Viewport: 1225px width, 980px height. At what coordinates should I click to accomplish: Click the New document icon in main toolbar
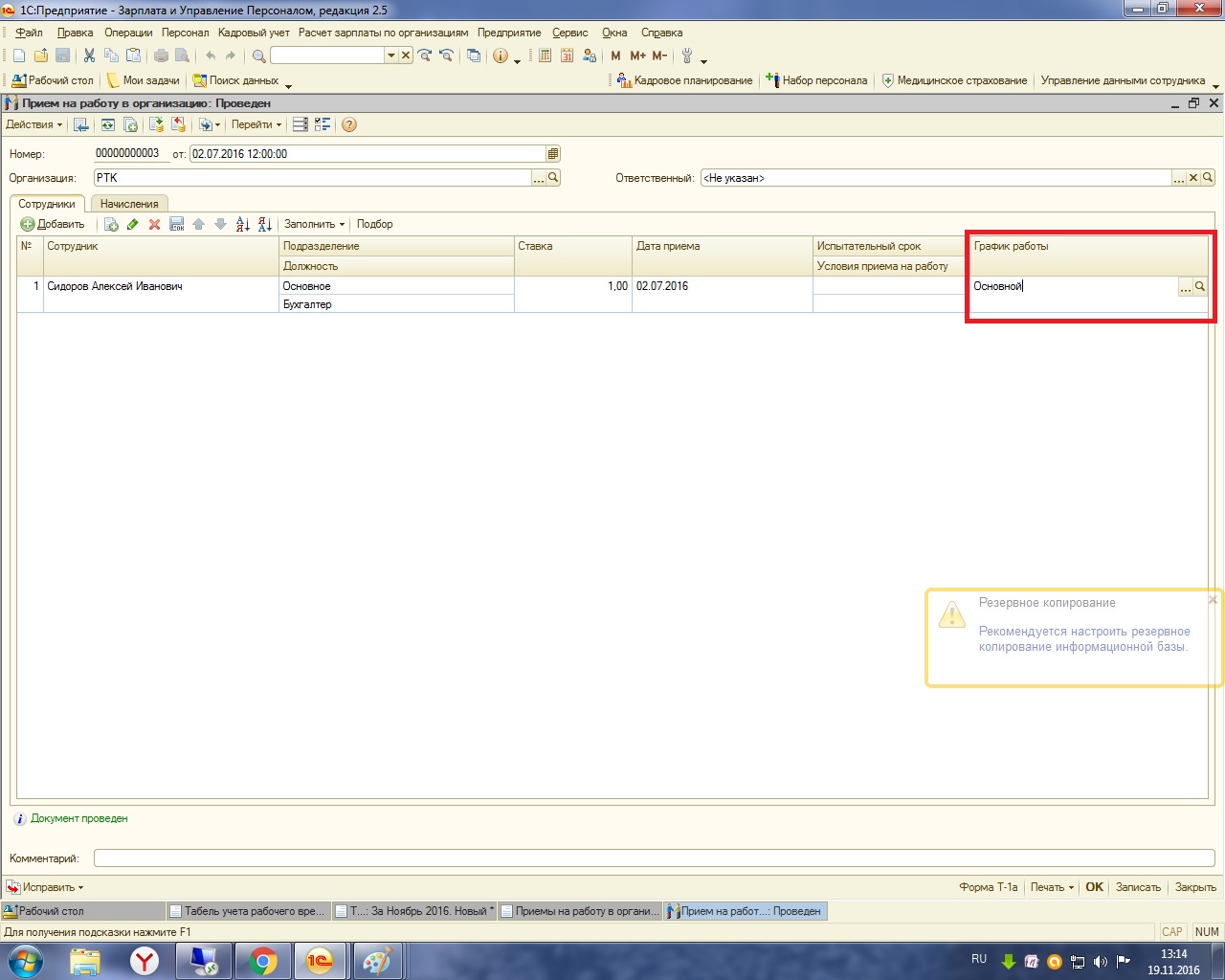19,56
